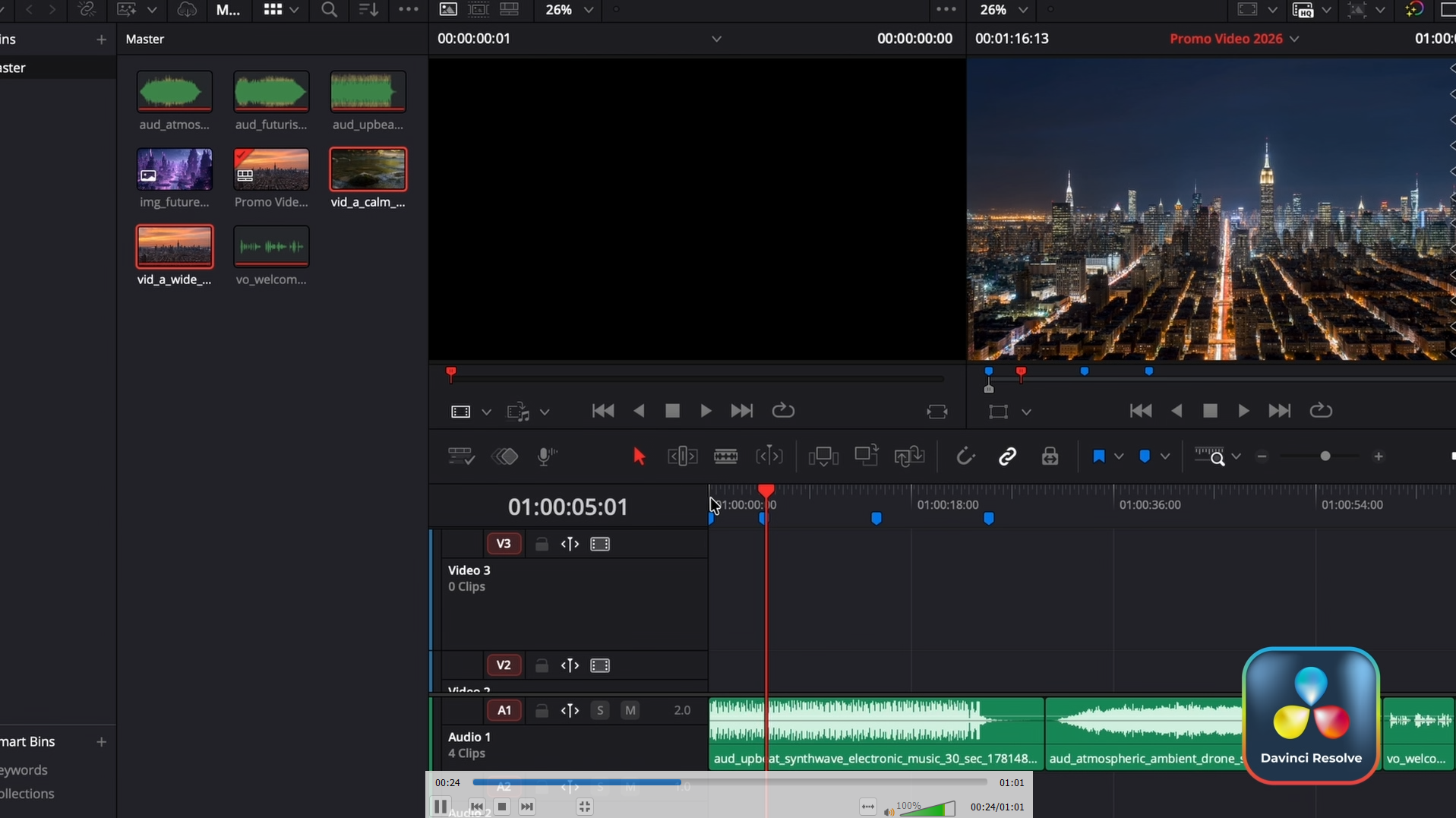Toggle timeline Snapping magnet
Viewport: 1456px width, 818px height.
(x=965, y=456)
